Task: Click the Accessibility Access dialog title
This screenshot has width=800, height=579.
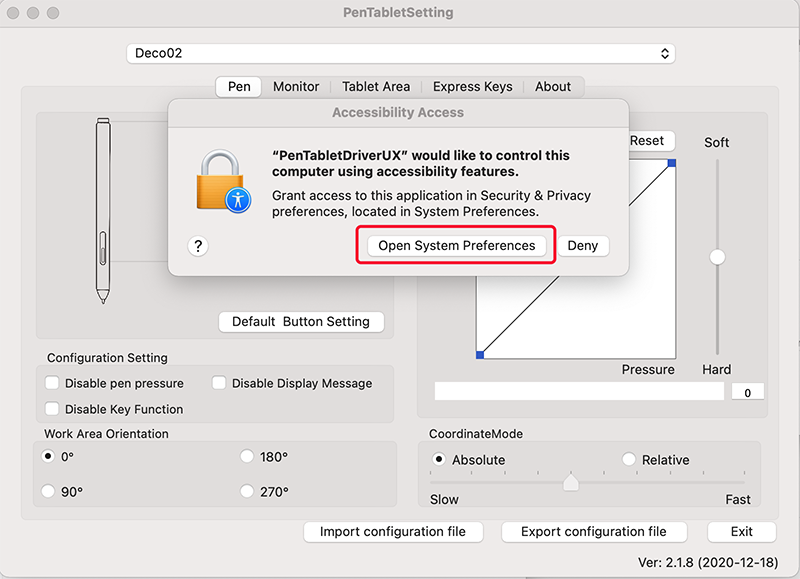Action: tap(398, 112)
